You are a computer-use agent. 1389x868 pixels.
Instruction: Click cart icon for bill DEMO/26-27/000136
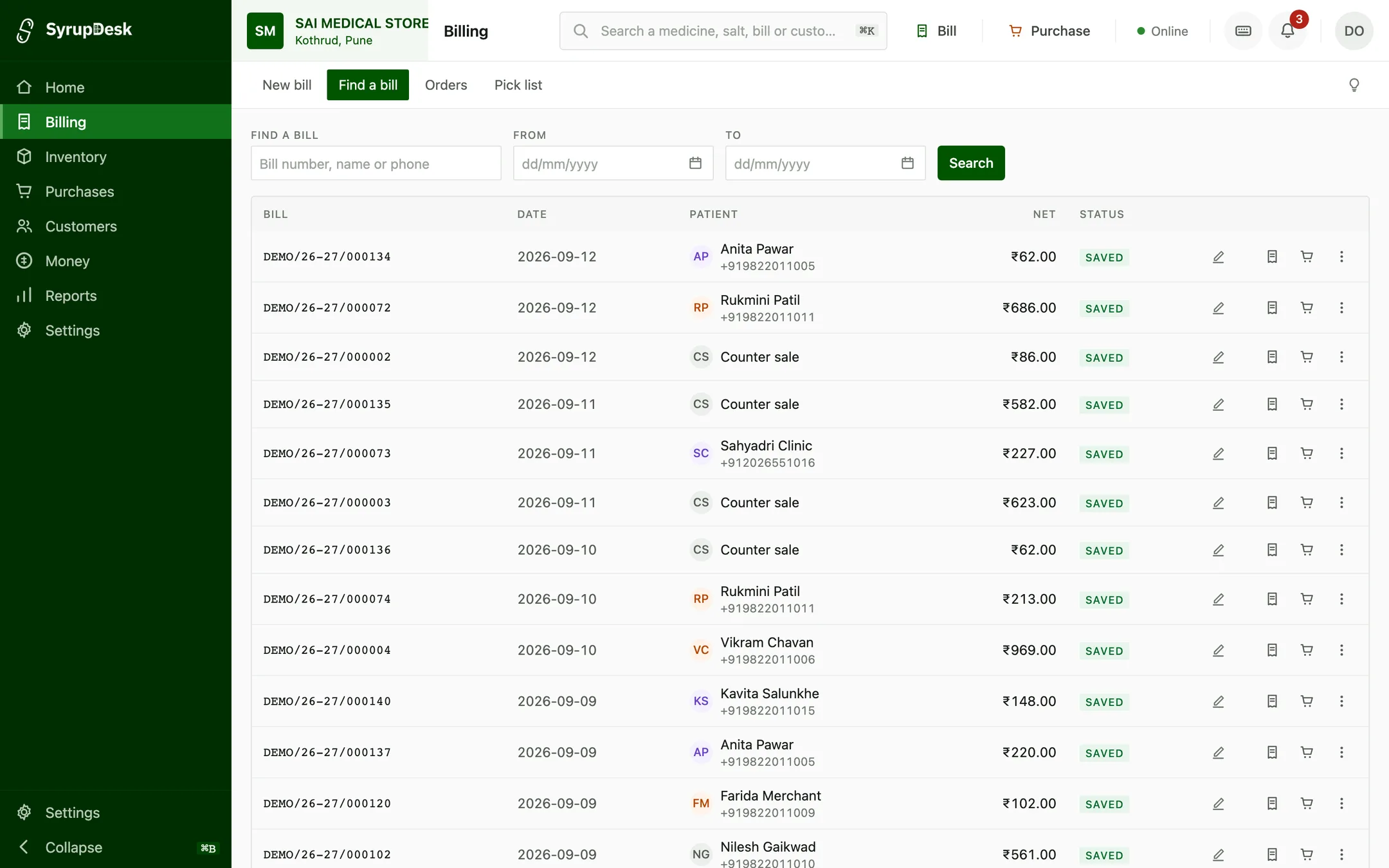(1307, 550)
